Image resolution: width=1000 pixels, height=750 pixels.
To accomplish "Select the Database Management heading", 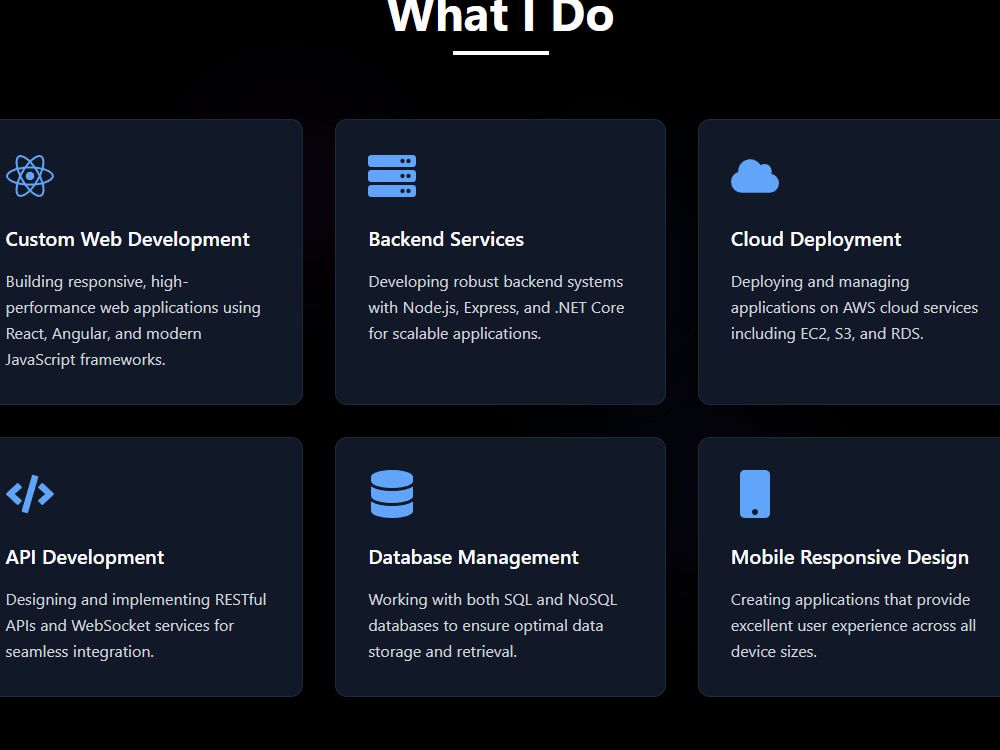I will point(473,557).
